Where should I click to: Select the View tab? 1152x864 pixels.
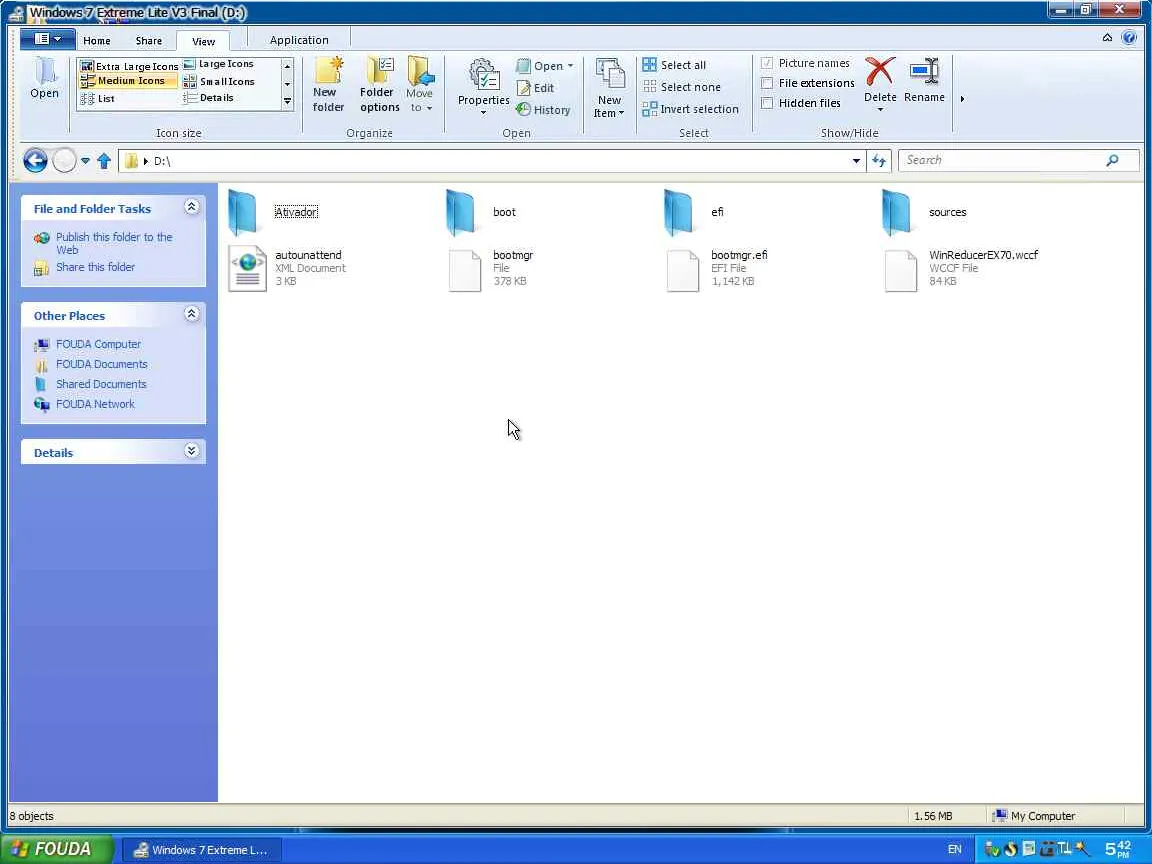[204, 41]
